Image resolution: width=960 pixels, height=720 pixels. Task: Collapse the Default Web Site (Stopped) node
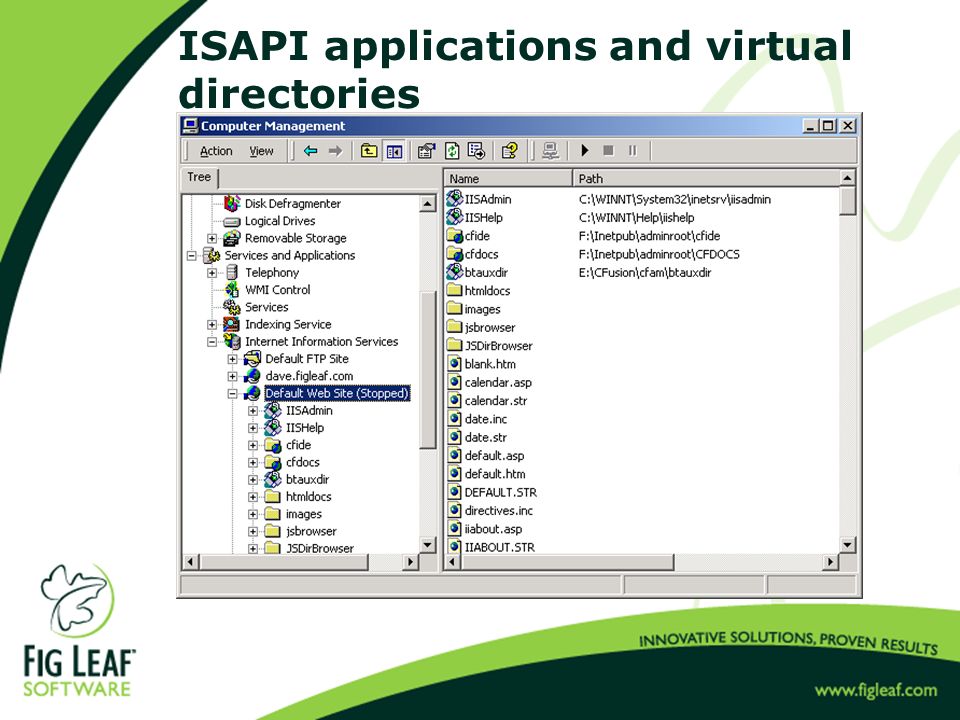tap(233, 393)
